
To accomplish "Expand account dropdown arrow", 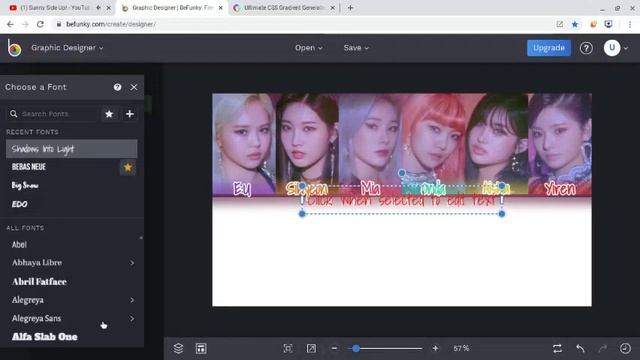I will pos(626,48).
